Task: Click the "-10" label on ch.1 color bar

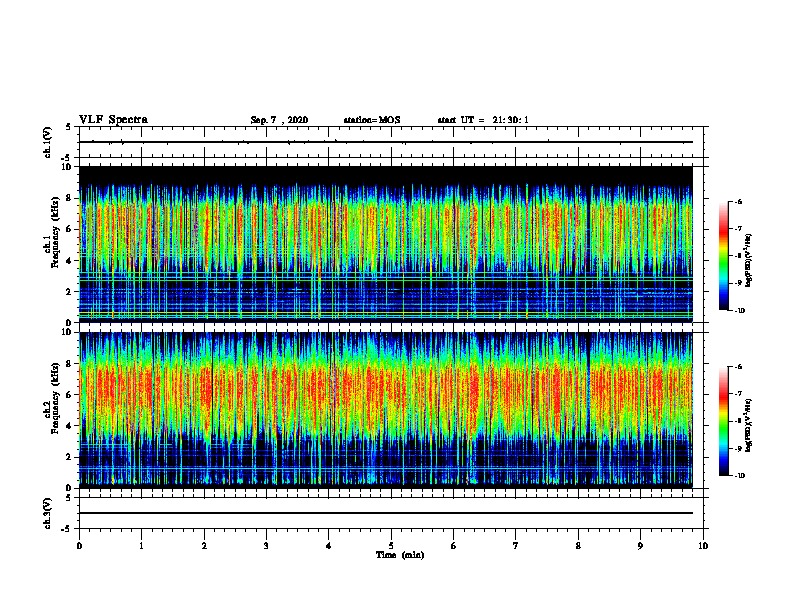Action: pos(739,311)
